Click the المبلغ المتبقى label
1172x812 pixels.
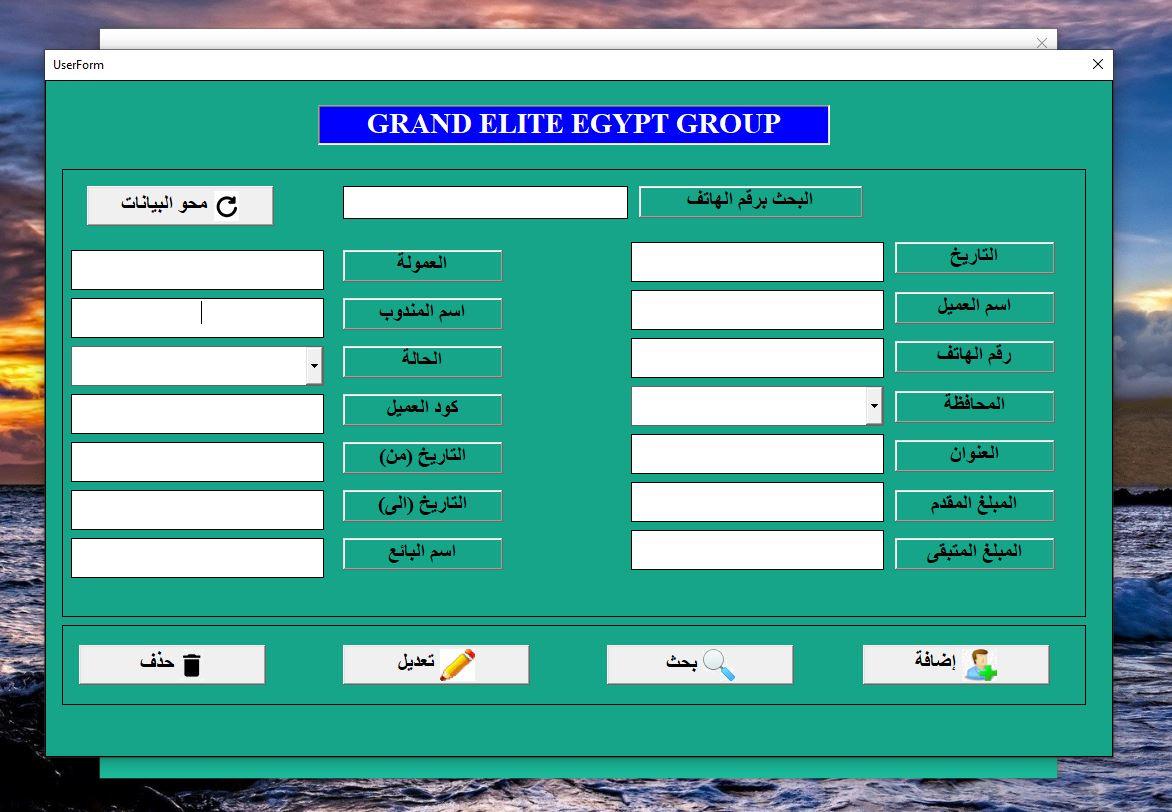coord(975,553)
